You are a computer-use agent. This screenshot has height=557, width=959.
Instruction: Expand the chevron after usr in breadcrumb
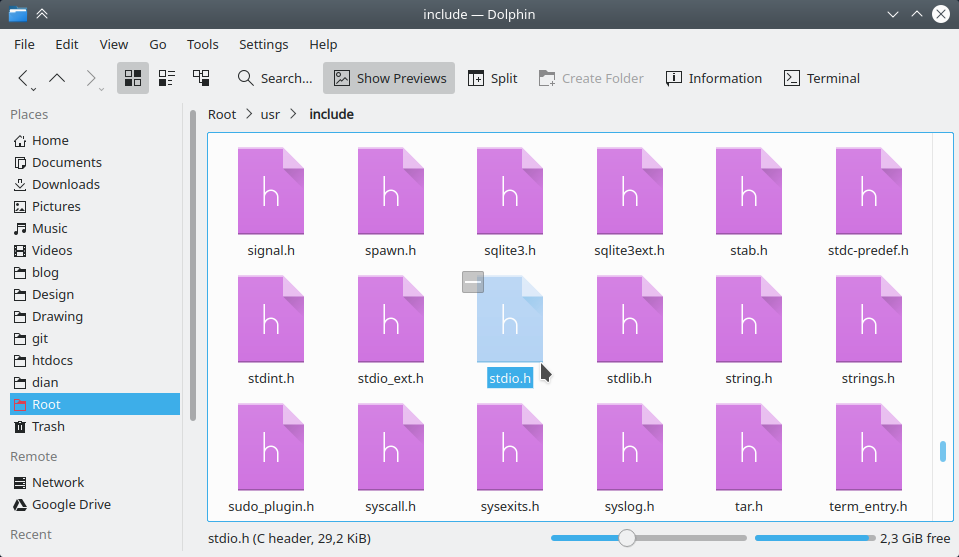click(293, 114)
